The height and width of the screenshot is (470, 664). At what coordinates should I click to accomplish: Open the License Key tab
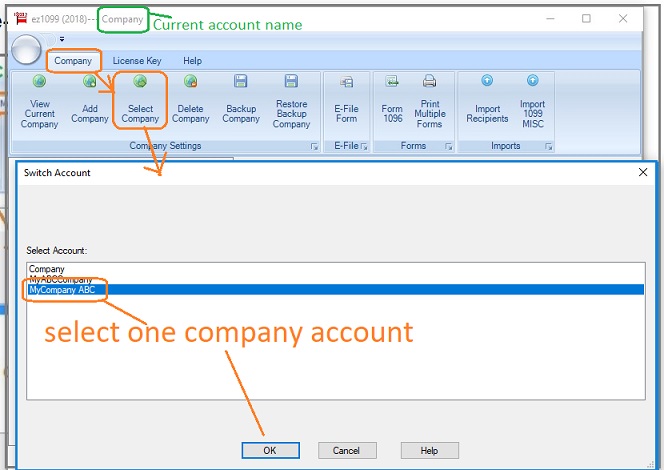[x=136, y=61]
